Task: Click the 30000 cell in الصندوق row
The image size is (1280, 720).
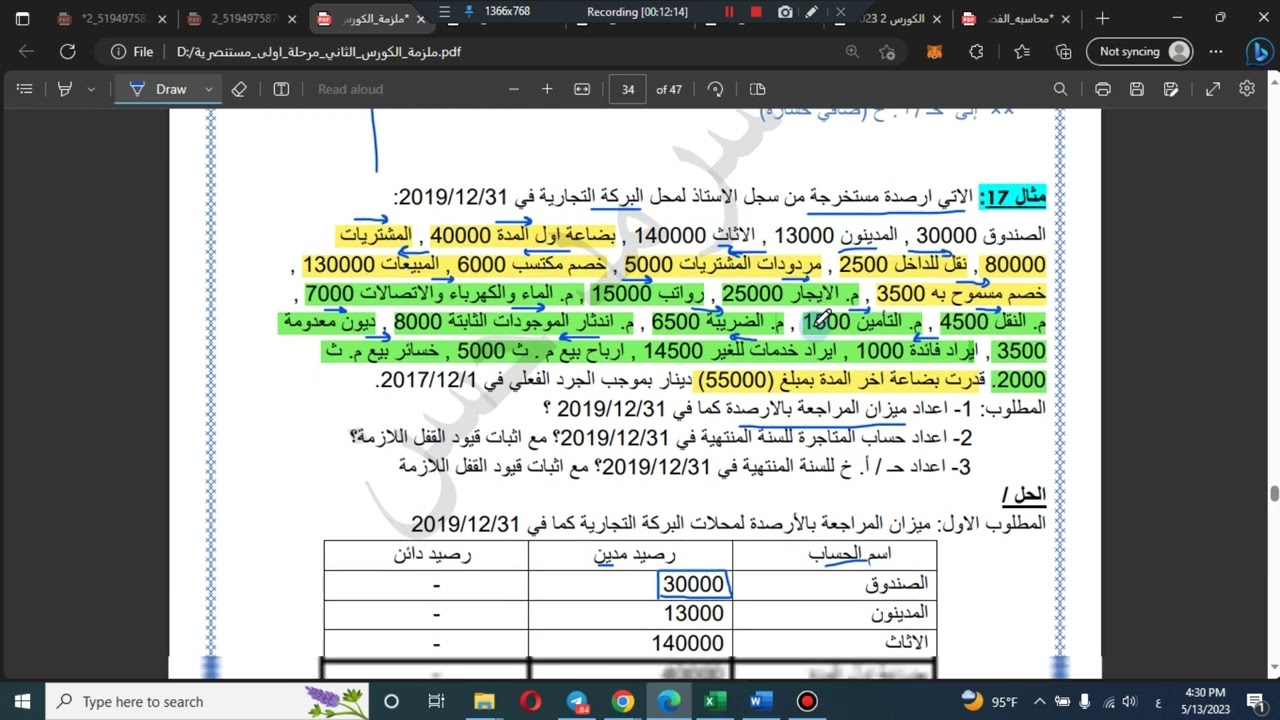Action: 694,584
